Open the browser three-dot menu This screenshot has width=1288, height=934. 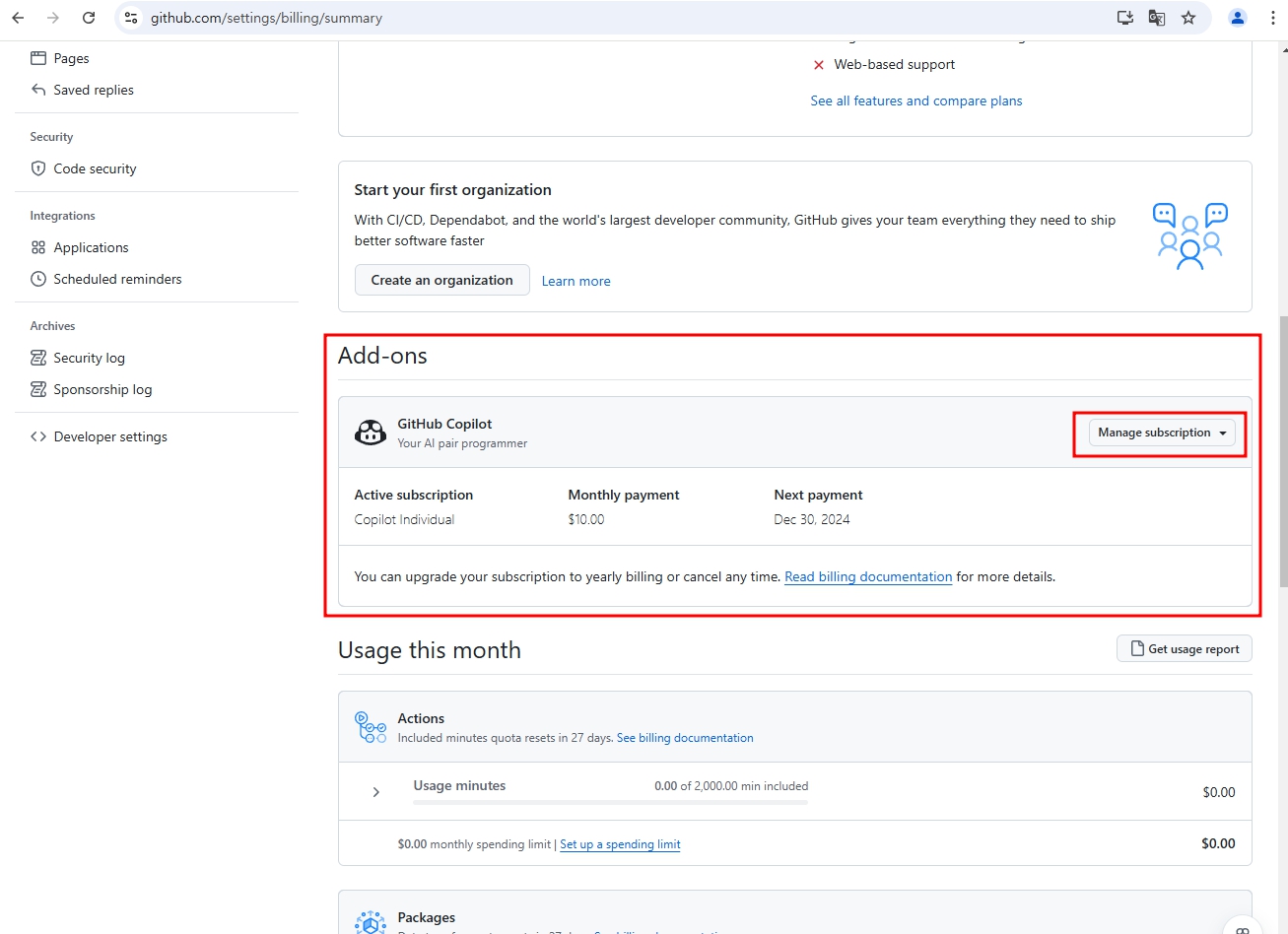(x=1273, y=18)
